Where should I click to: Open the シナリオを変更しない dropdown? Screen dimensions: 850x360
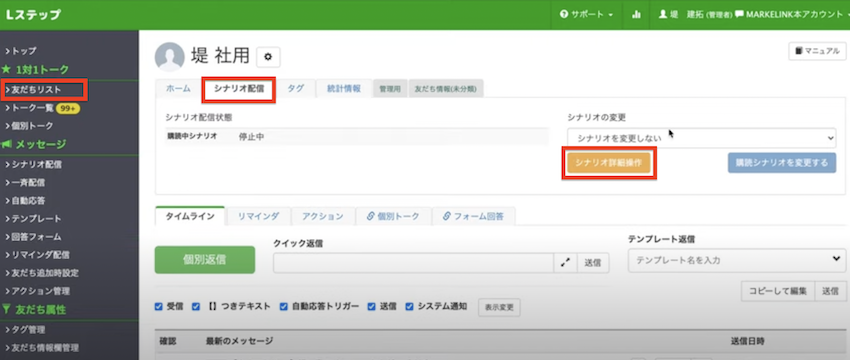[x=702, y=138]
